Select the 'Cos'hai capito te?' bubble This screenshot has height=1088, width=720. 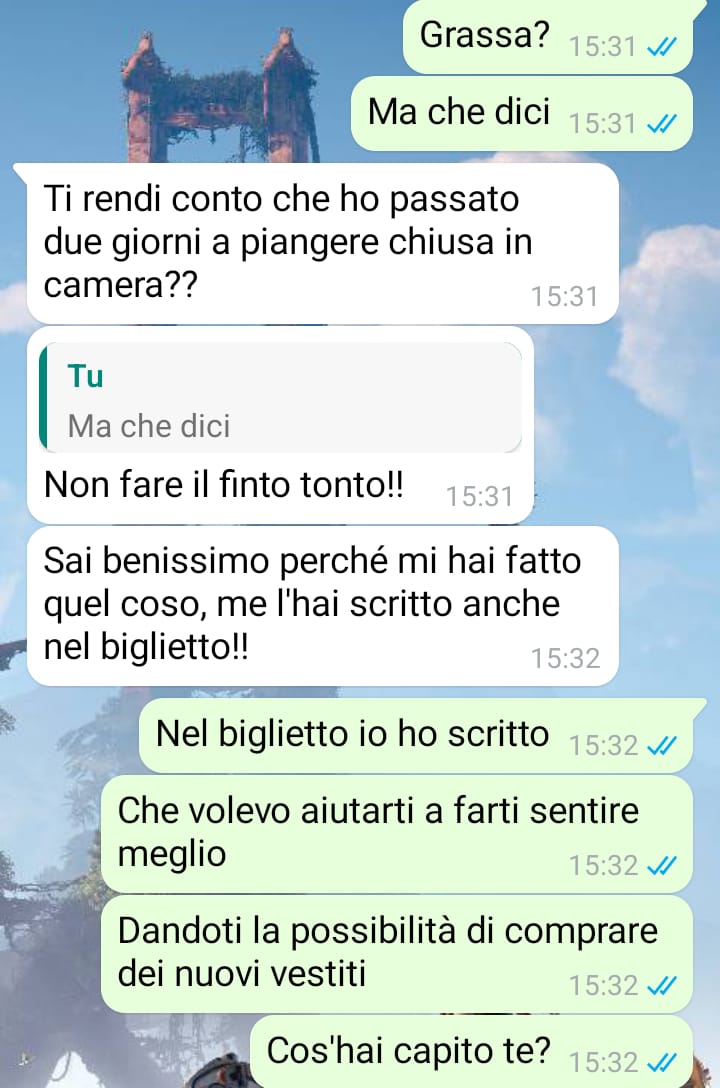472,1052
